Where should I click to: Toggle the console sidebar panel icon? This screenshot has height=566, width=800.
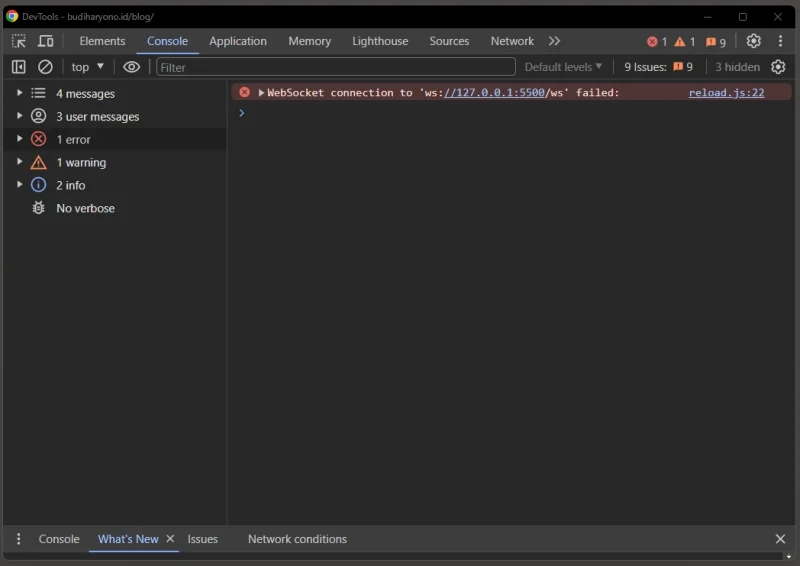click(19, 67)
